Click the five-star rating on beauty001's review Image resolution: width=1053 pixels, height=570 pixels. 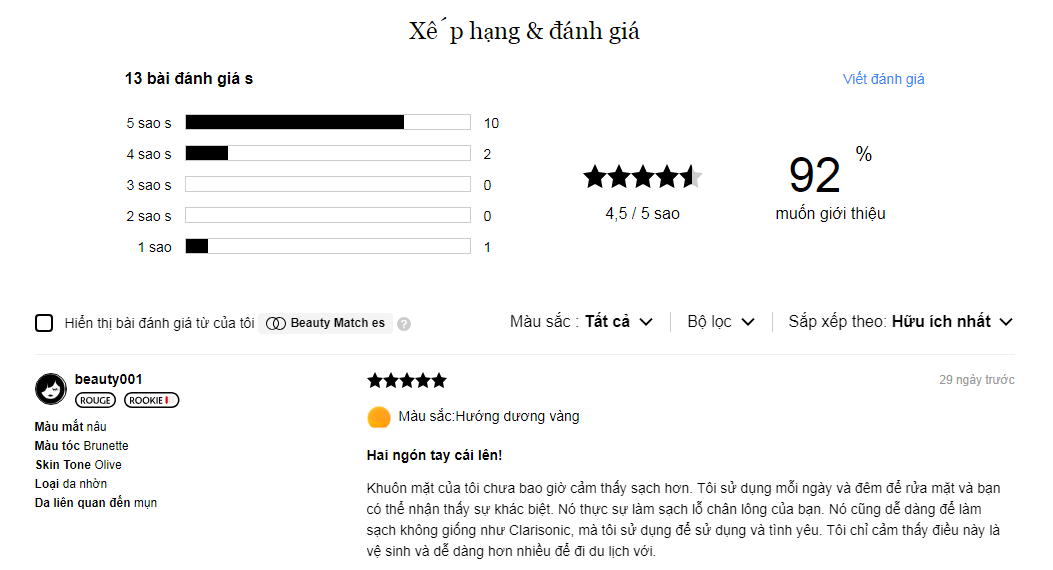[x=406, y=381]
